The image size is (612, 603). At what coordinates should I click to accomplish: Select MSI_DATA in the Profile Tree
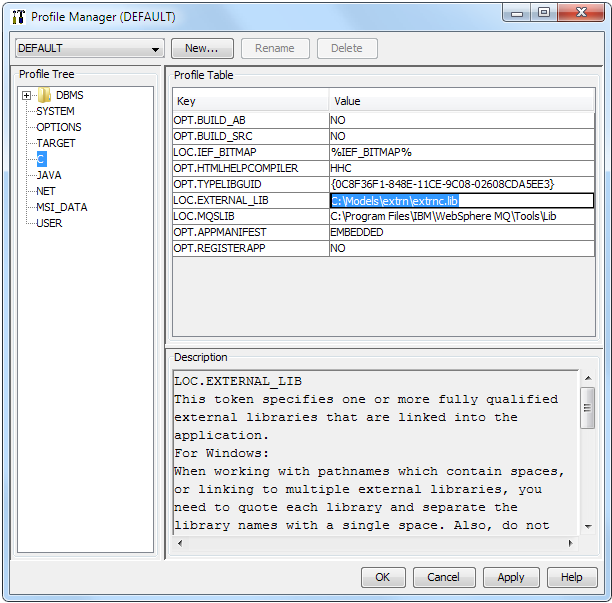tap(62, 207)
